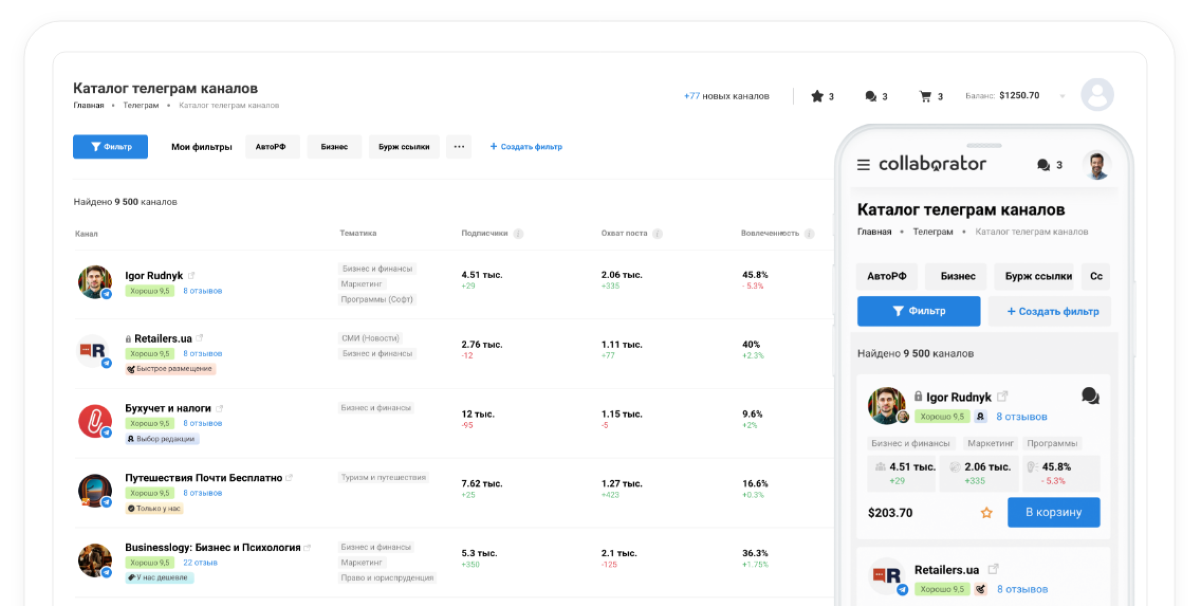This screenshot has height=606, width=1200.
Task: Select АвтоРФ saved filter in desktop view
Action: [272, 147]
